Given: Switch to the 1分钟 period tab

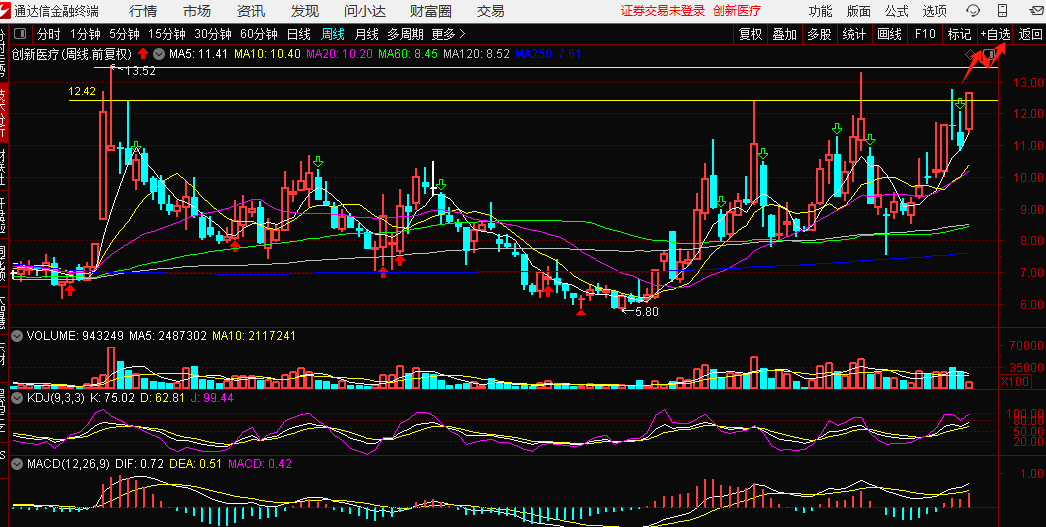Looking at the screenshot, I should [x=85, y=35].
